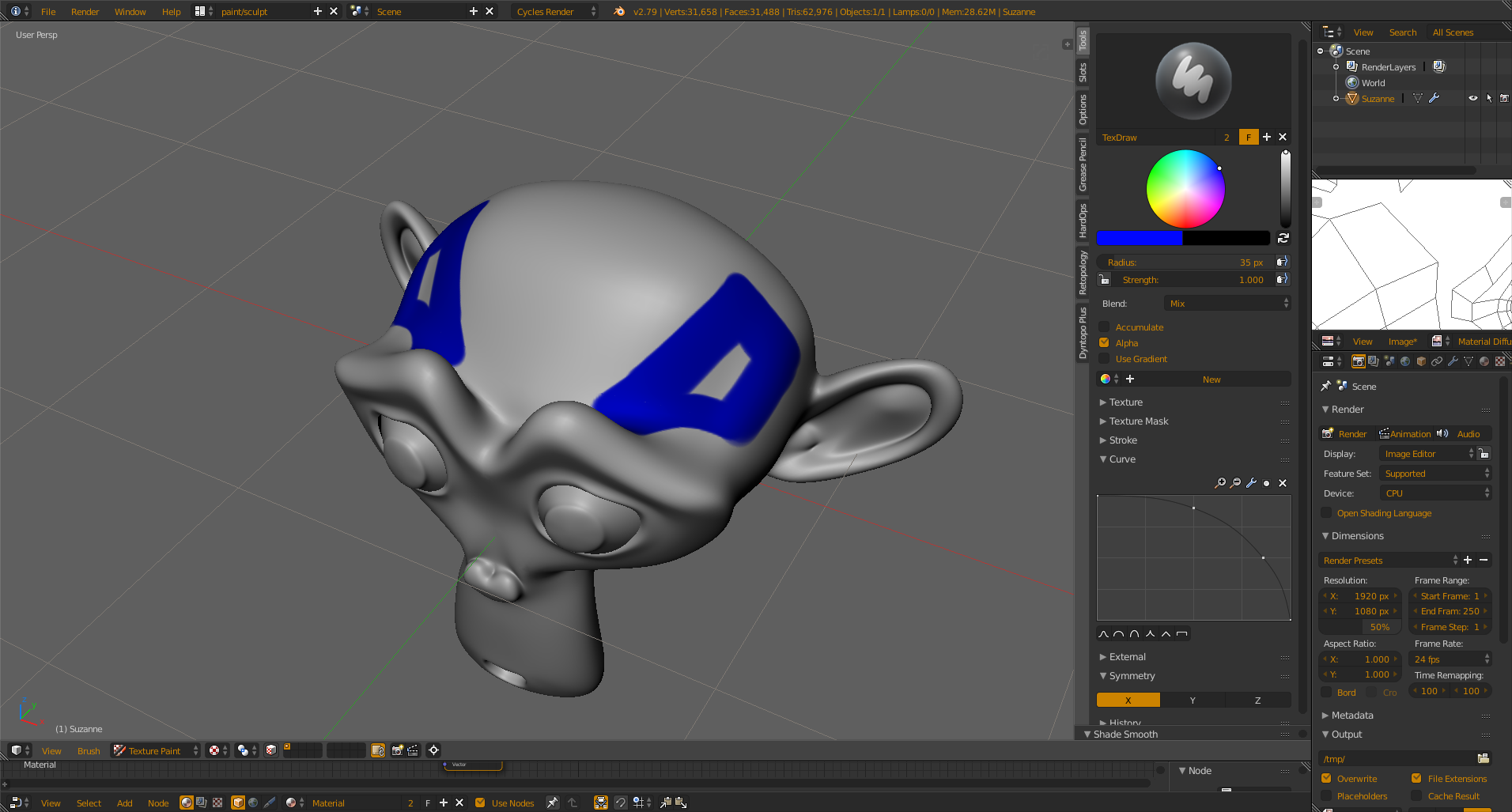The image size is (1512, 812).
Task: Open the File menu
Action: [48, 12]
